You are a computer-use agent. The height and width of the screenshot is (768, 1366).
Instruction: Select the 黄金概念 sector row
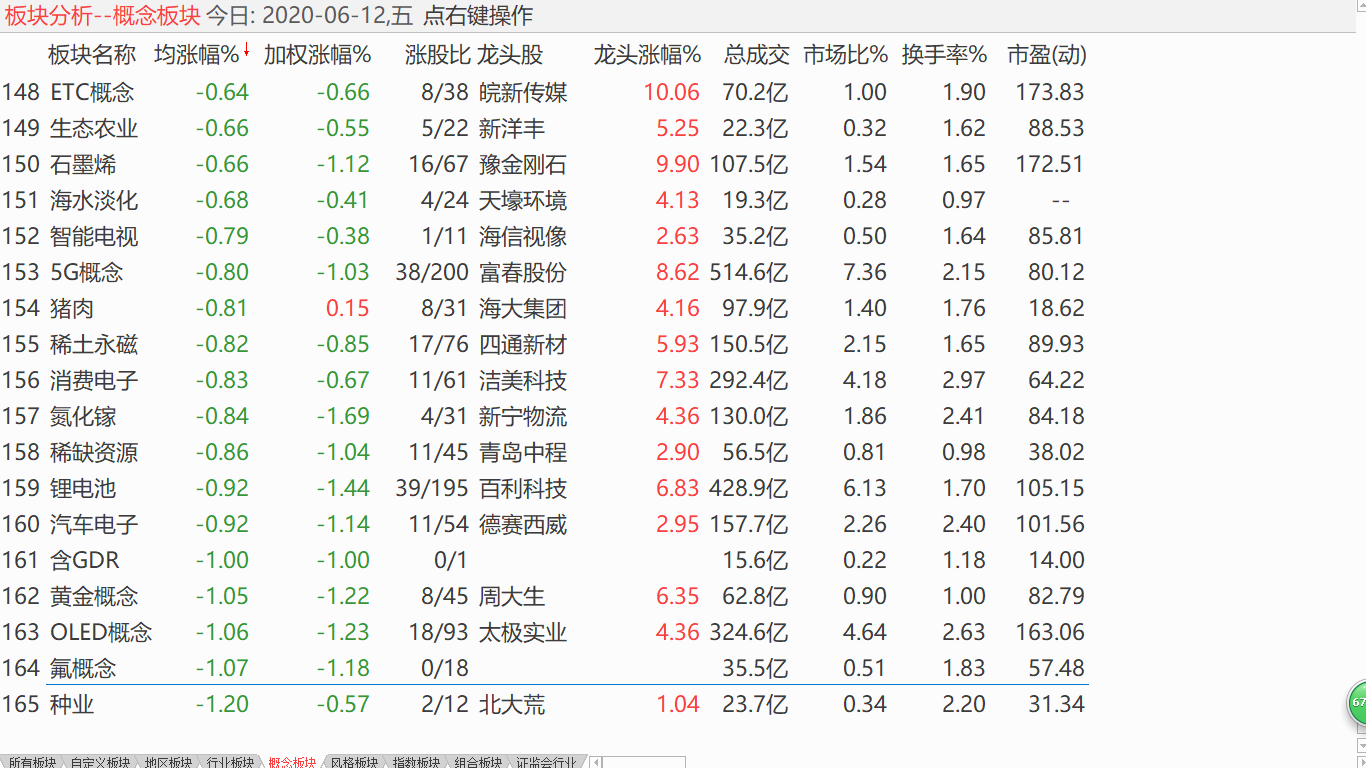(x=544, y=596)
